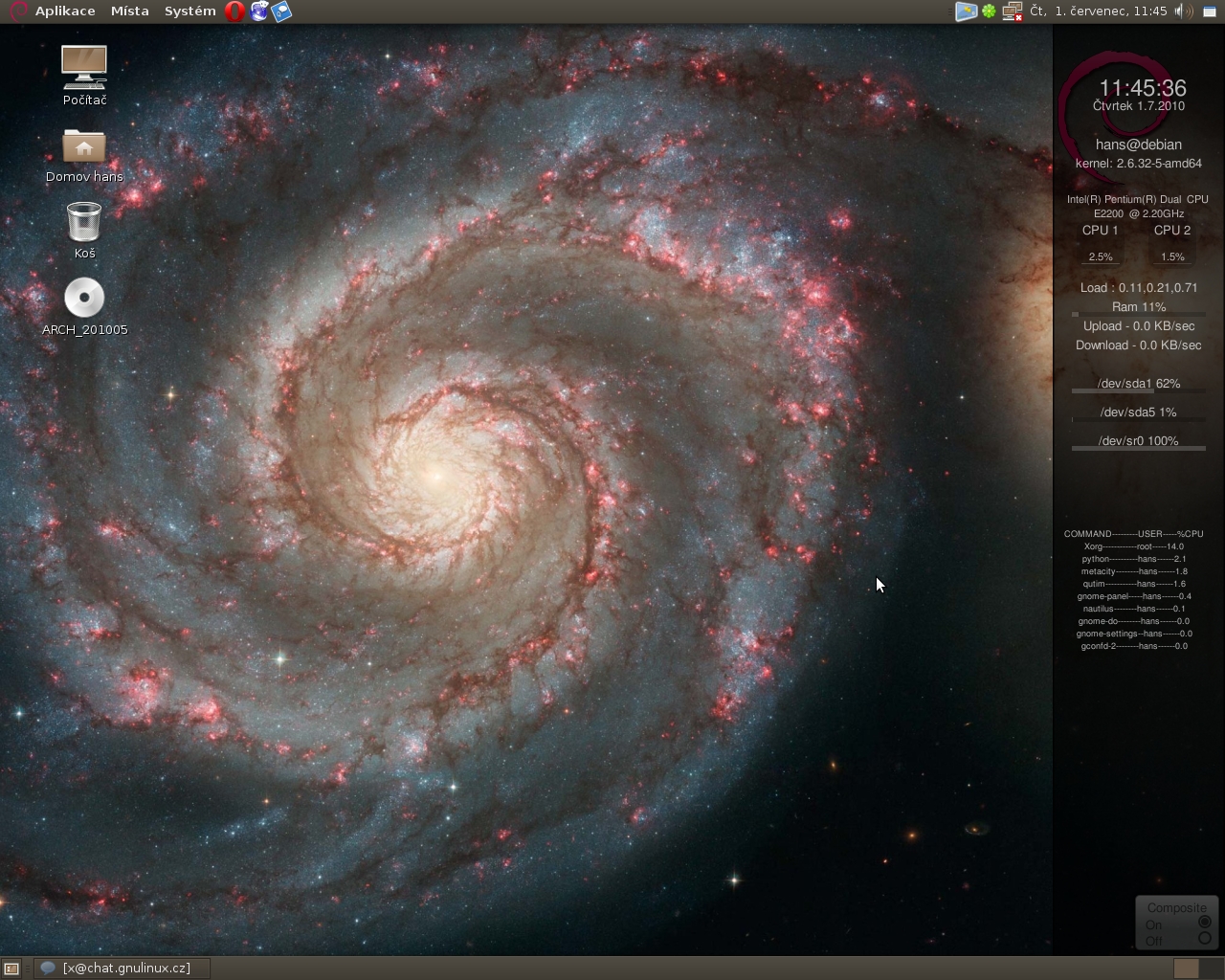Click the green flower ICQ tray icon

point(989,11)
